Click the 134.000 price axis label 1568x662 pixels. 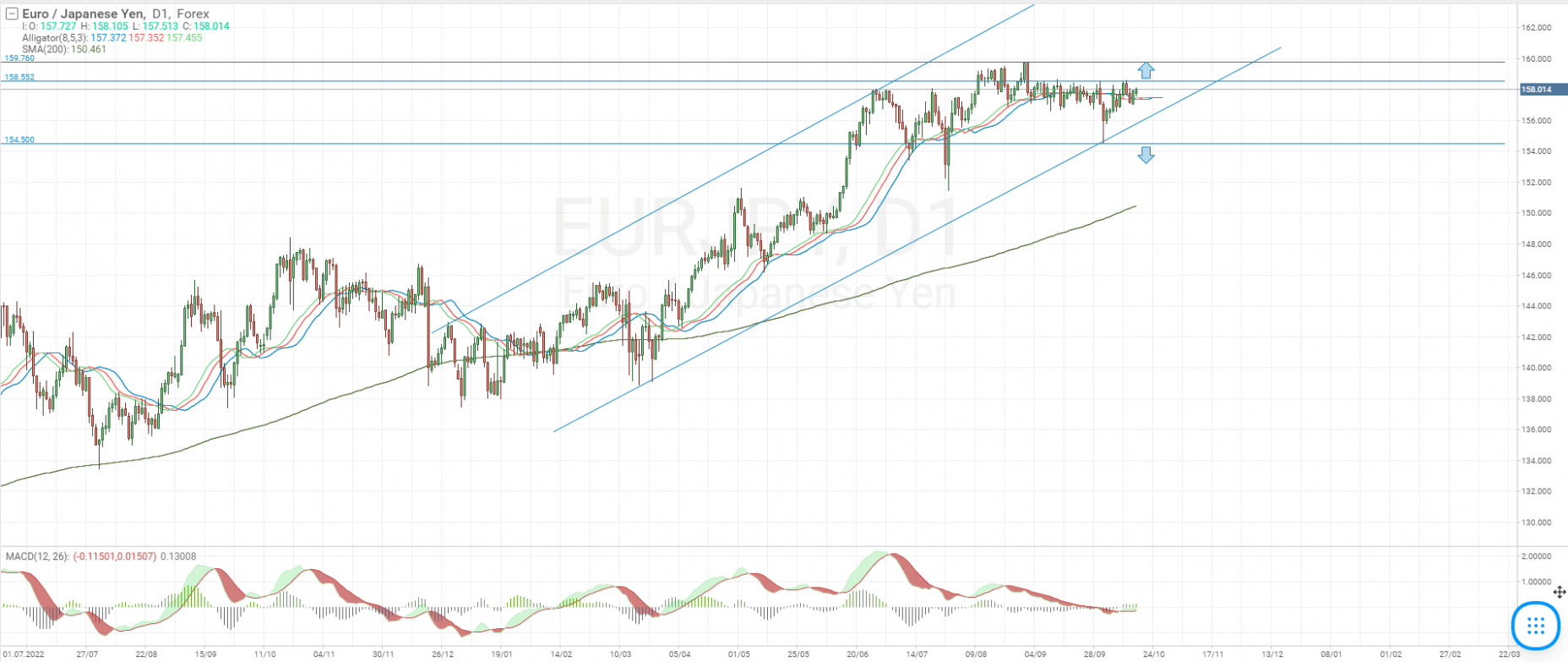click(1537, 461)
